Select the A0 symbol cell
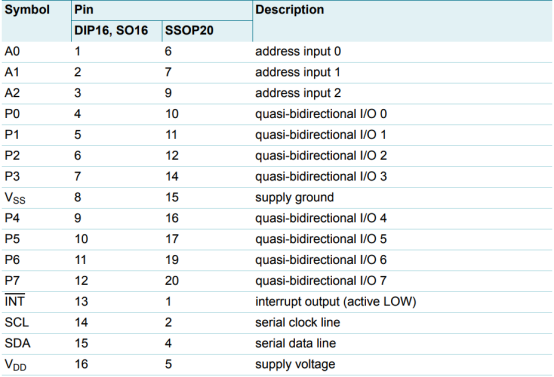This screenshot has height=377, width=554. [12, 52]
